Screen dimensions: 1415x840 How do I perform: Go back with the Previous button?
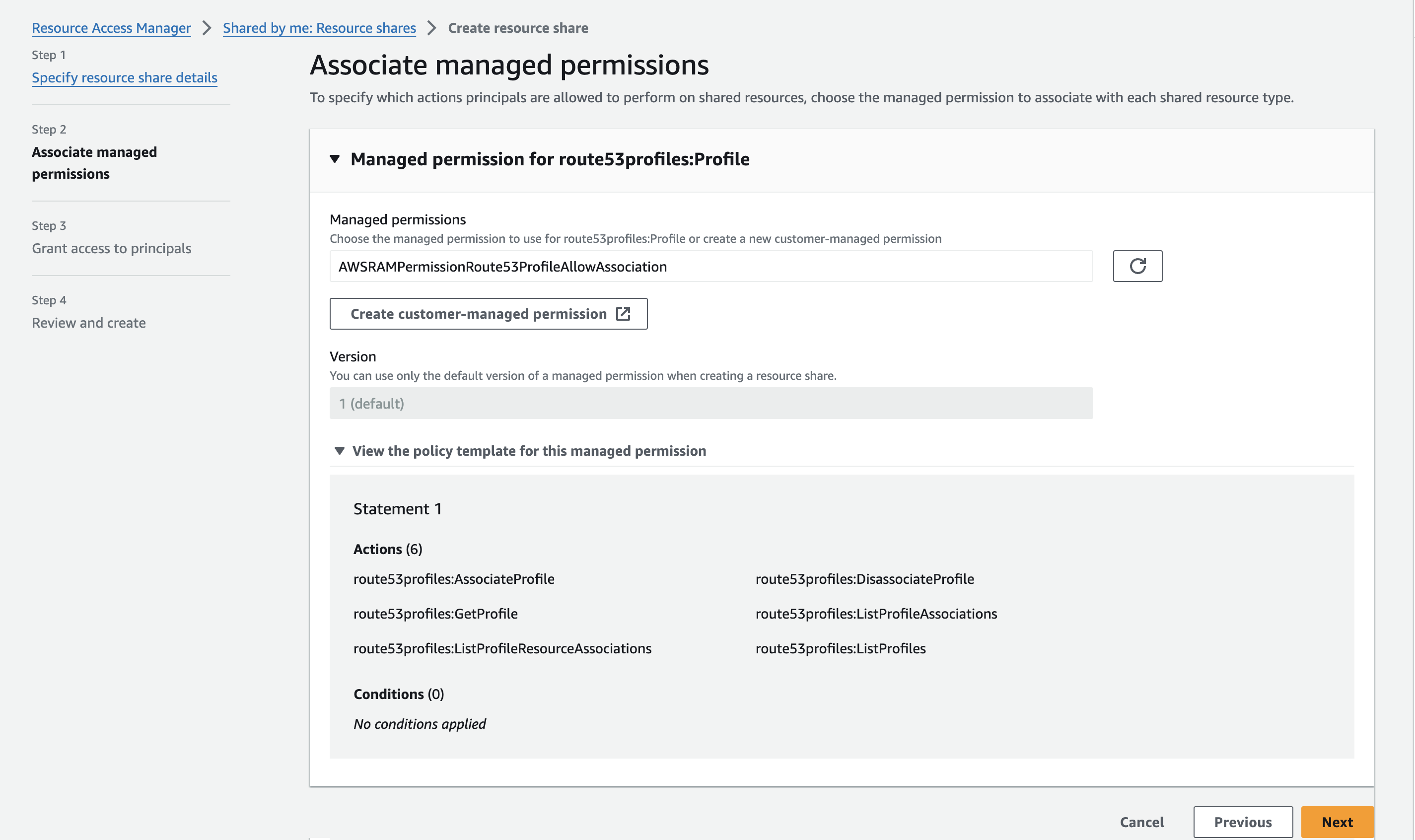coord(1242,822)
